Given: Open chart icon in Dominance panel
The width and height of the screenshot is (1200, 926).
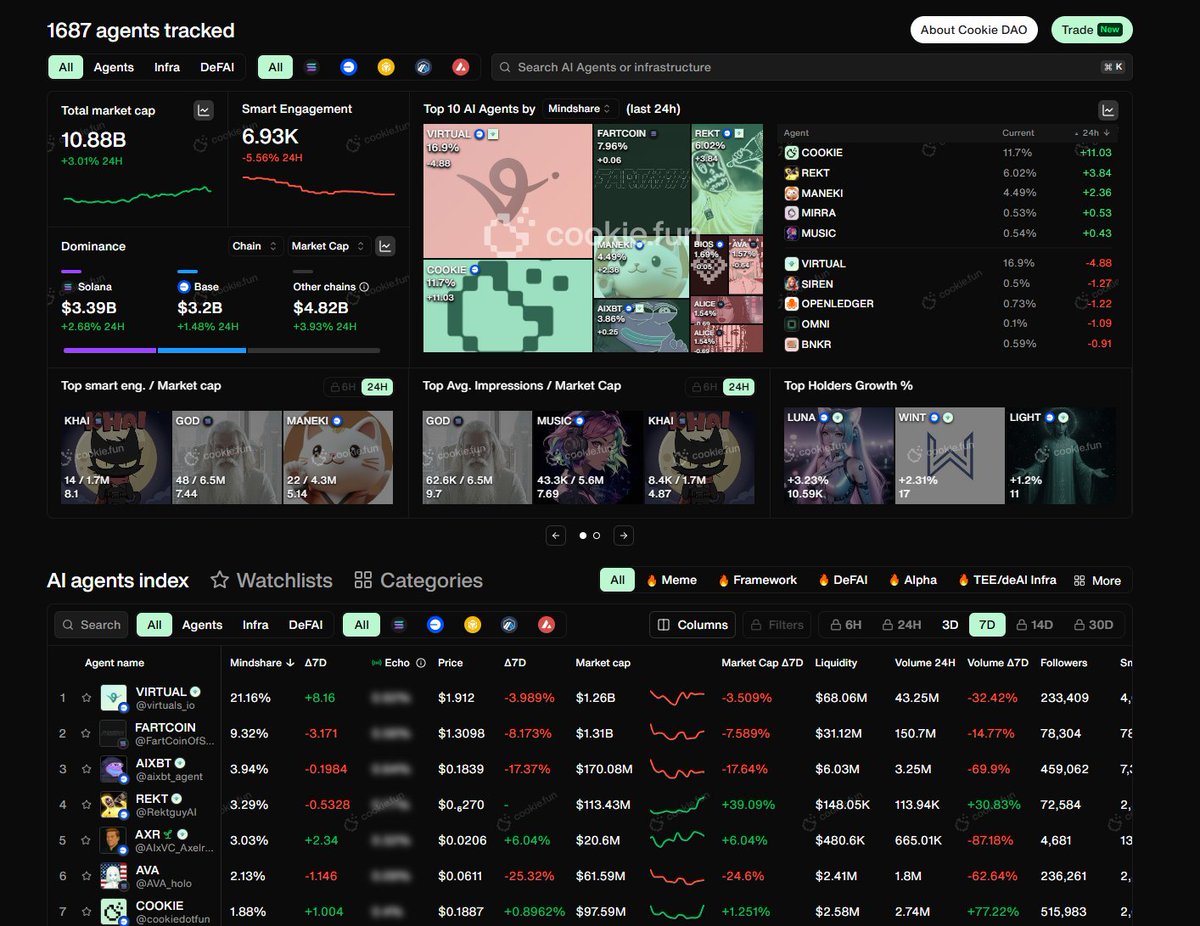Looking at the screenshot, I should (x=385, y=246).
